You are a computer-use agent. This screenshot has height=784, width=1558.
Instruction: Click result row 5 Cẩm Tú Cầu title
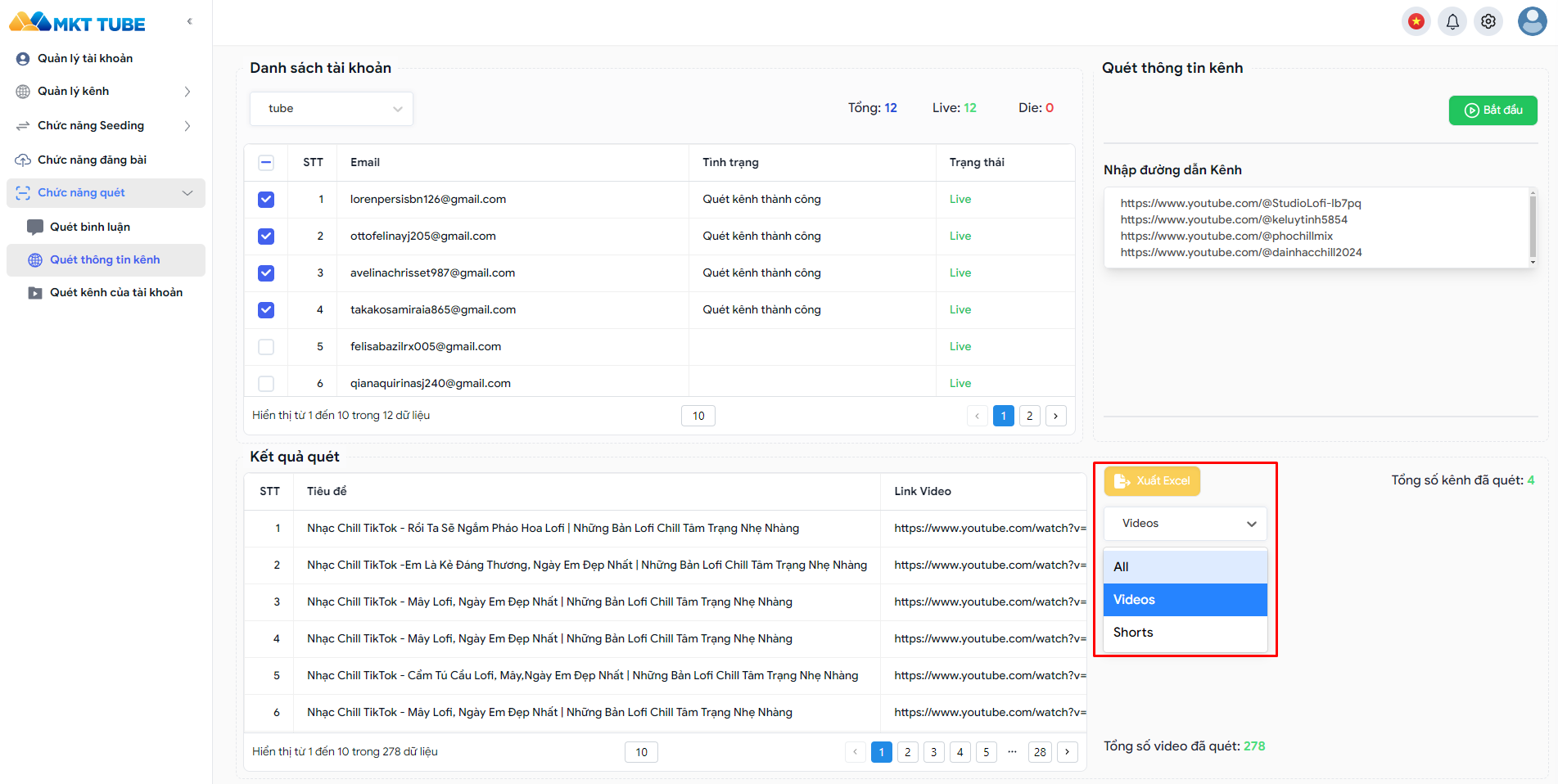[x=582, y=676]
